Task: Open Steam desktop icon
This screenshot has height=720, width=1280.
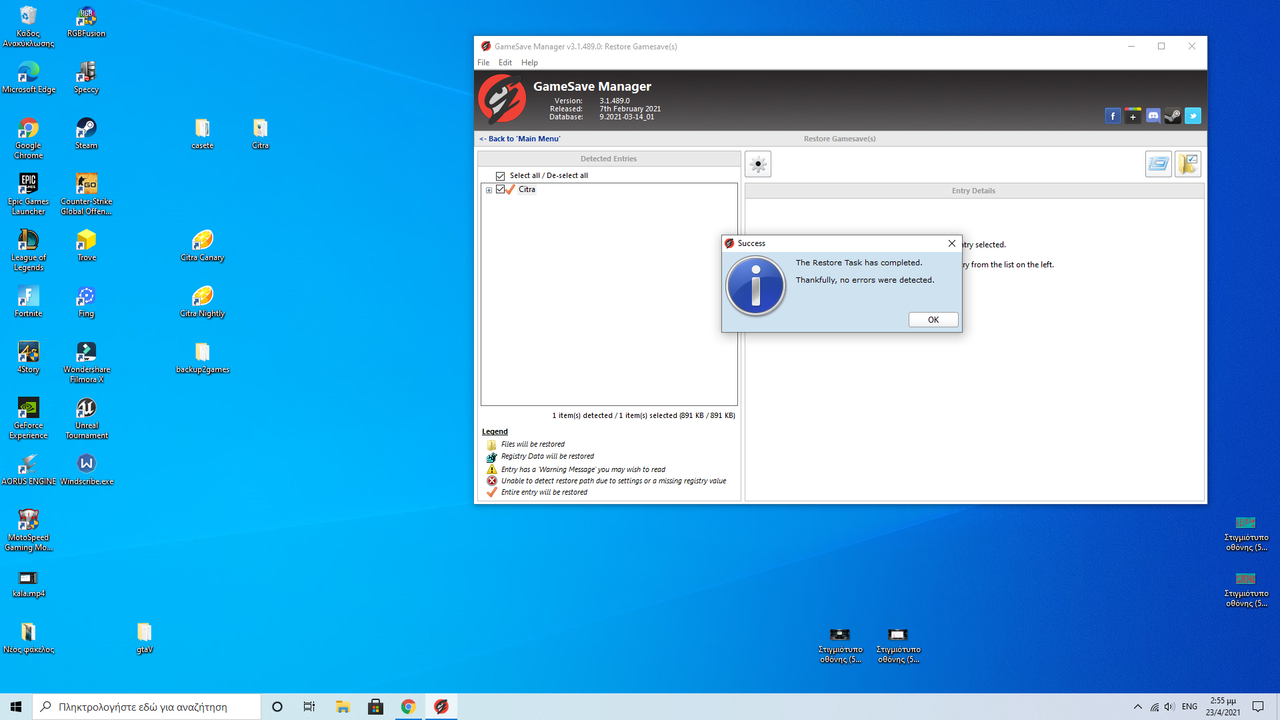Action: click(86, 134)
